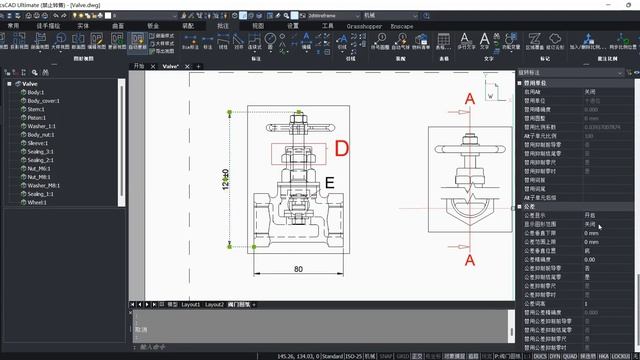Select the aligned dimension tool
The width and height of the screenshot is (640, 360).
[x=238, y=41]
